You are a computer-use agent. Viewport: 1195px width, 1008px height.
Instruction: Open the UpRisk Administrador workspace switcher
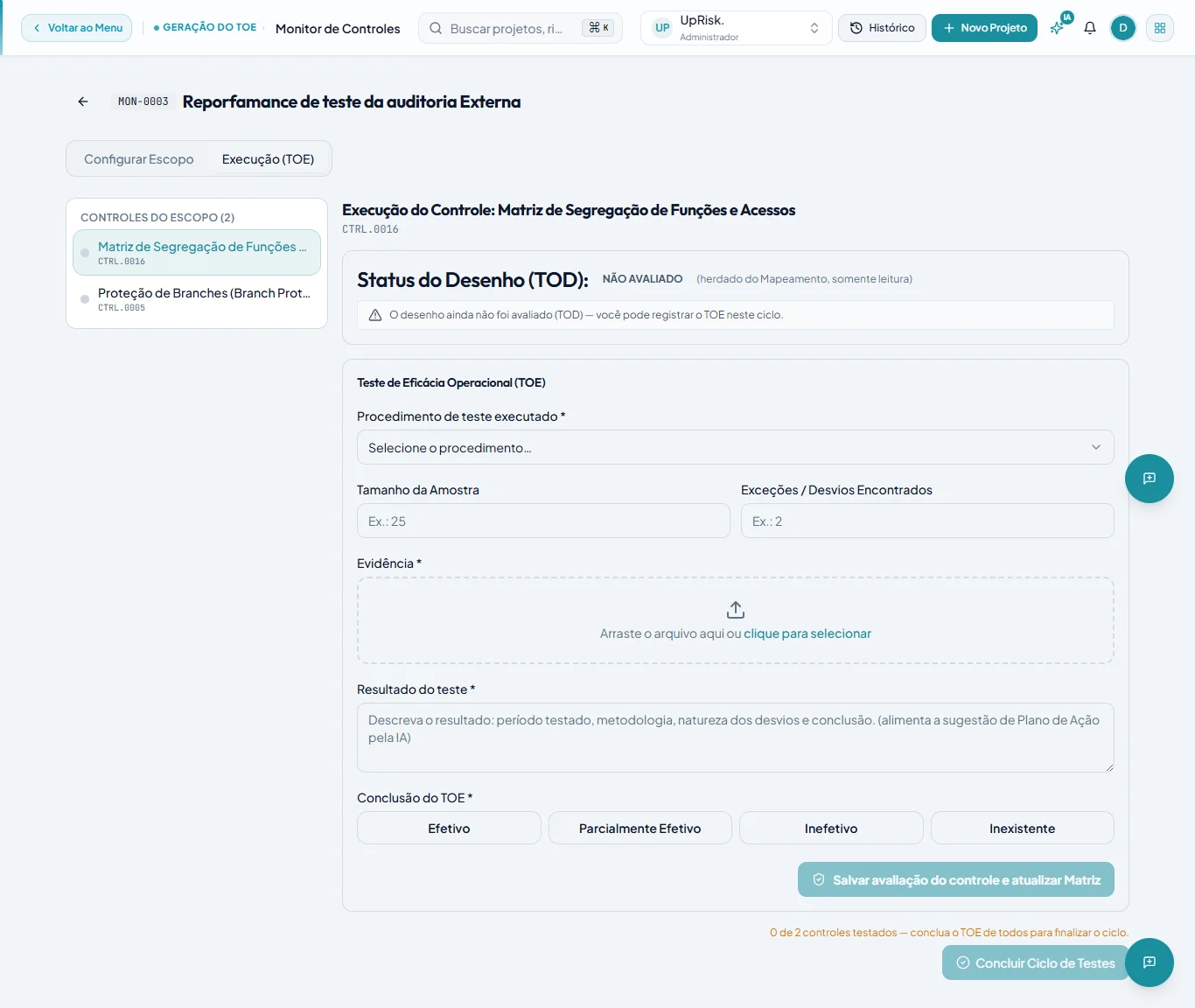click(x=737, y=28)
